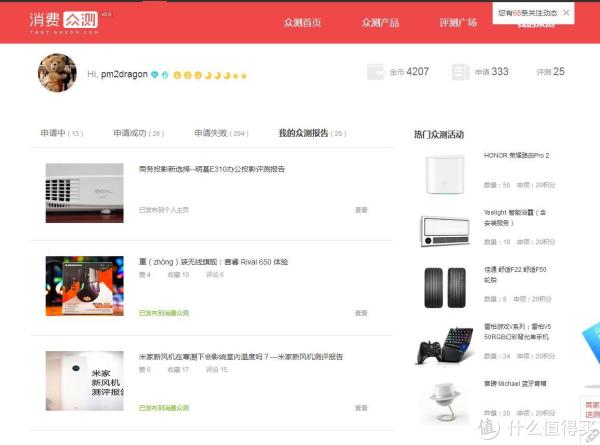Click the Rival 650 report favorites count 10

178,275
